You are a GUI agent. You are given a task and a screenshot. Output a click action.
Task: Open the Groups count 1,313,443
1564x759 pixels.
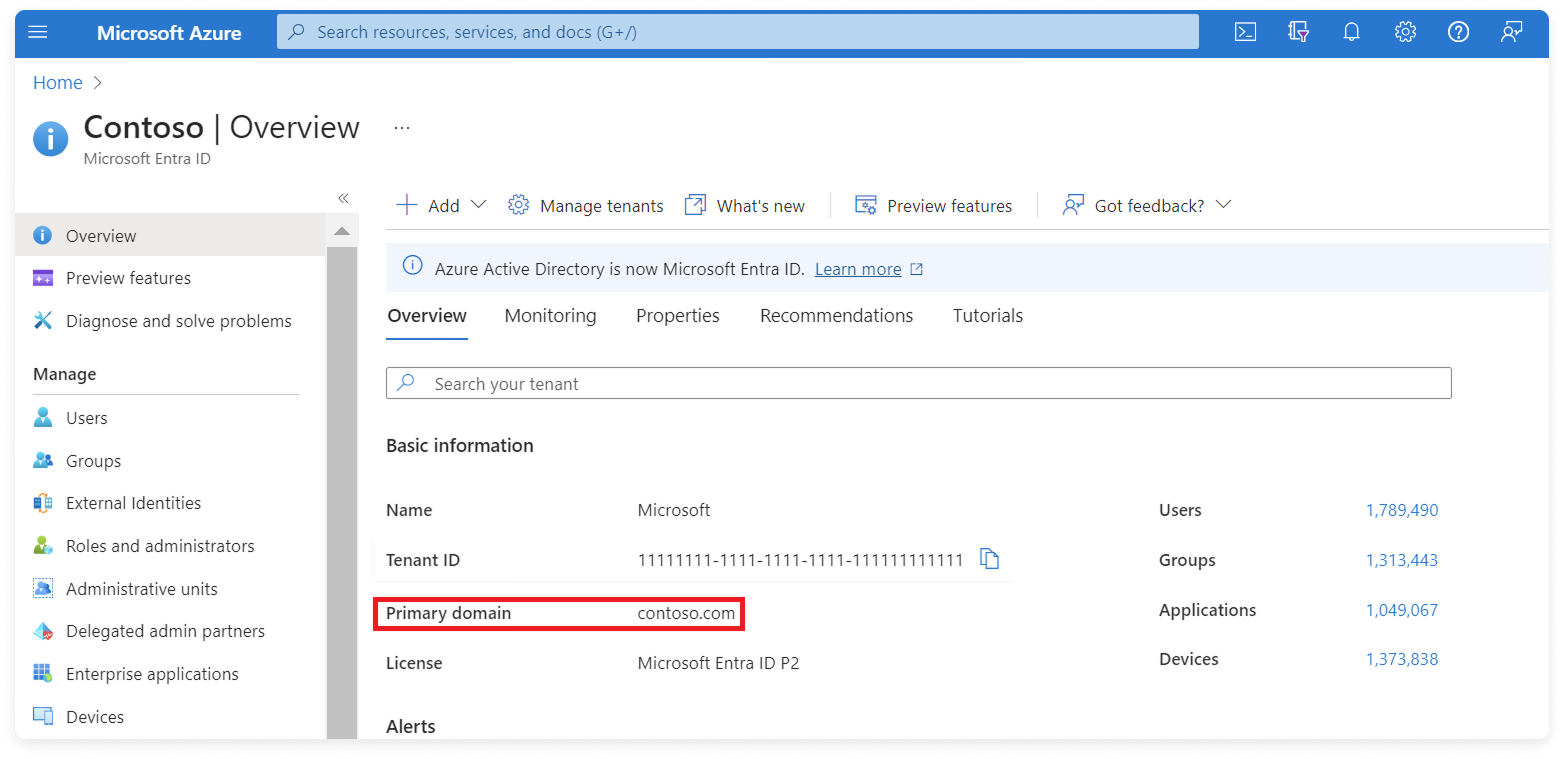pos(1402,560)
